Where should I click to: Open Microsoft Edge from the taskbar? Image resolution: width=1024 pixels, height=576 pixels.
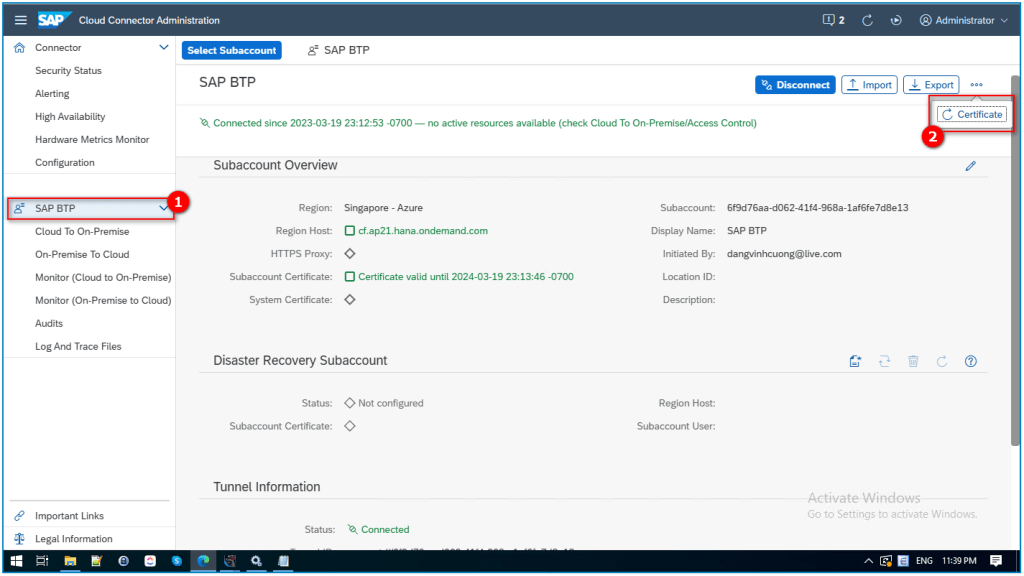203,561
